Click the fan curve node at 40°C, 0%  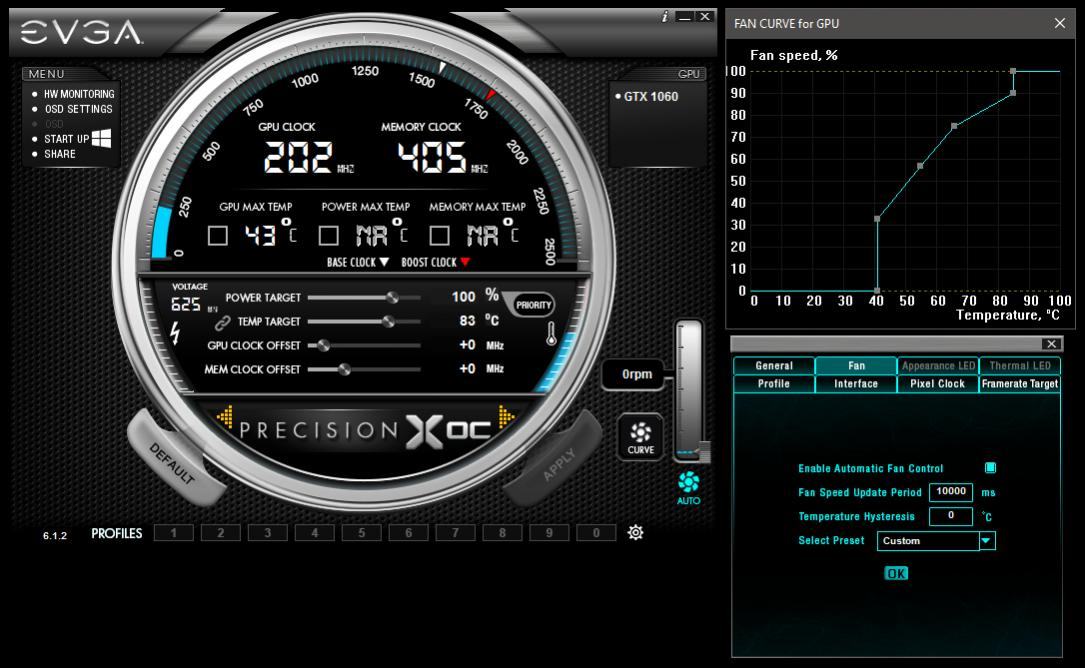click(877, 291)
